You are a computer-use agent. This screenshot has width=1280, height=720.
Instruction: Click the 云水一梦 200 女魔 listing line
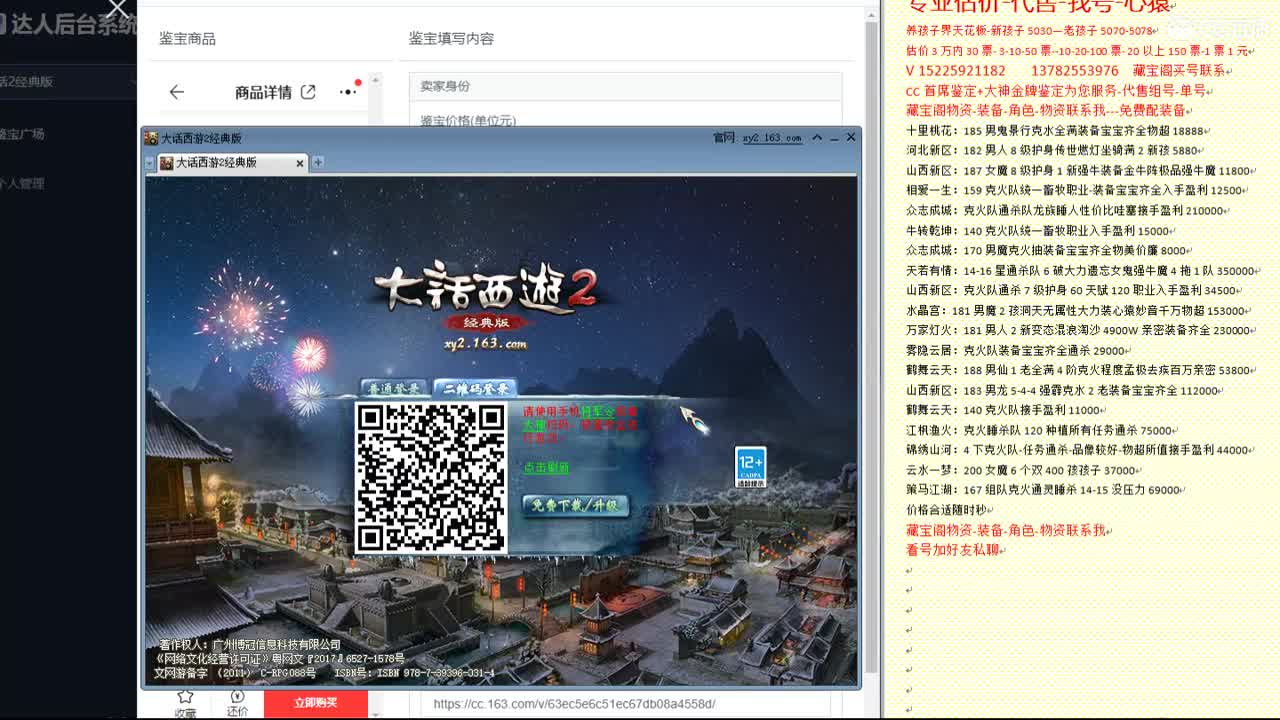pyautogui.click(x=1023, y=471)
